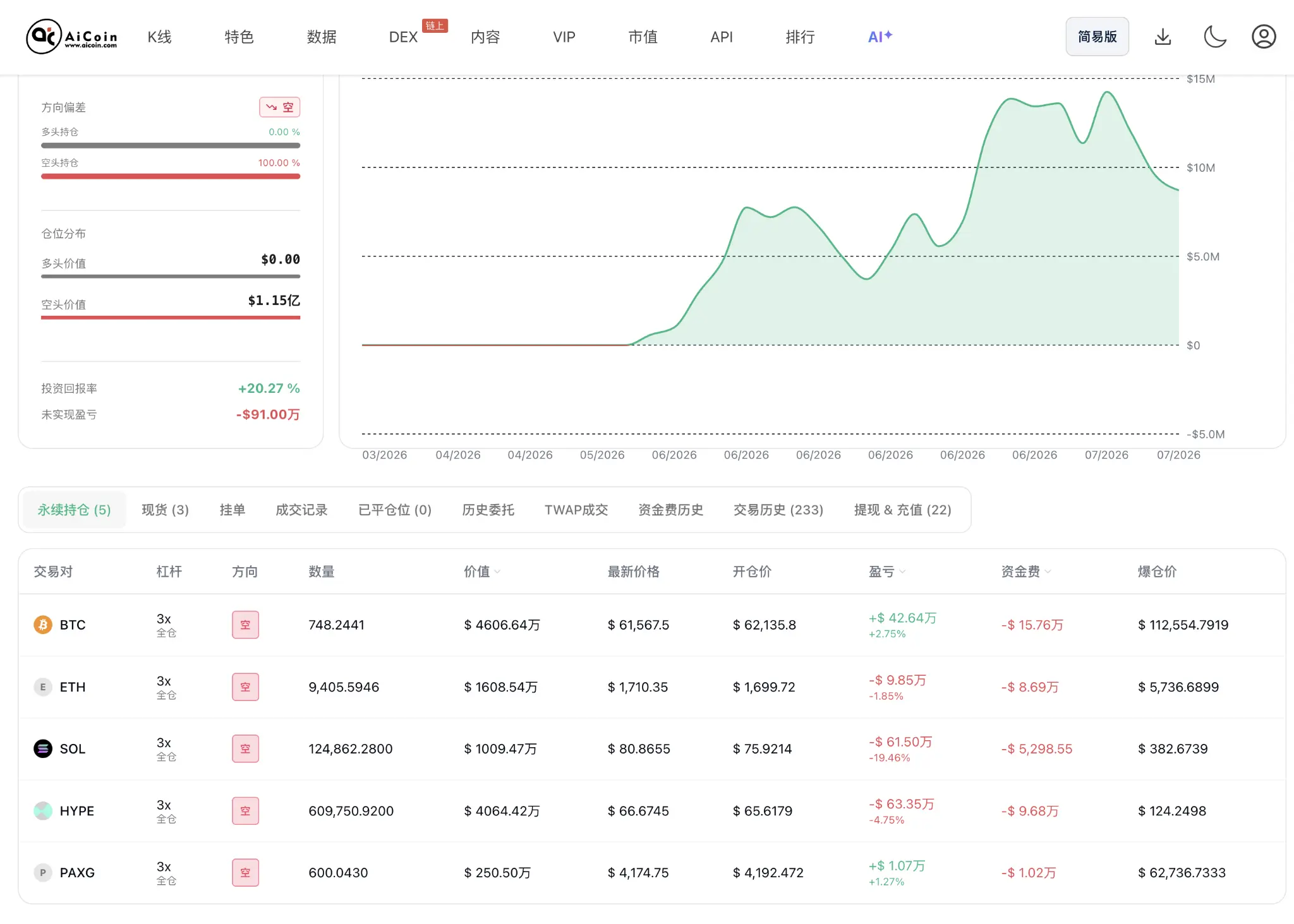
Task: Click the 简易版 button
Action: tap(1097, 37)
